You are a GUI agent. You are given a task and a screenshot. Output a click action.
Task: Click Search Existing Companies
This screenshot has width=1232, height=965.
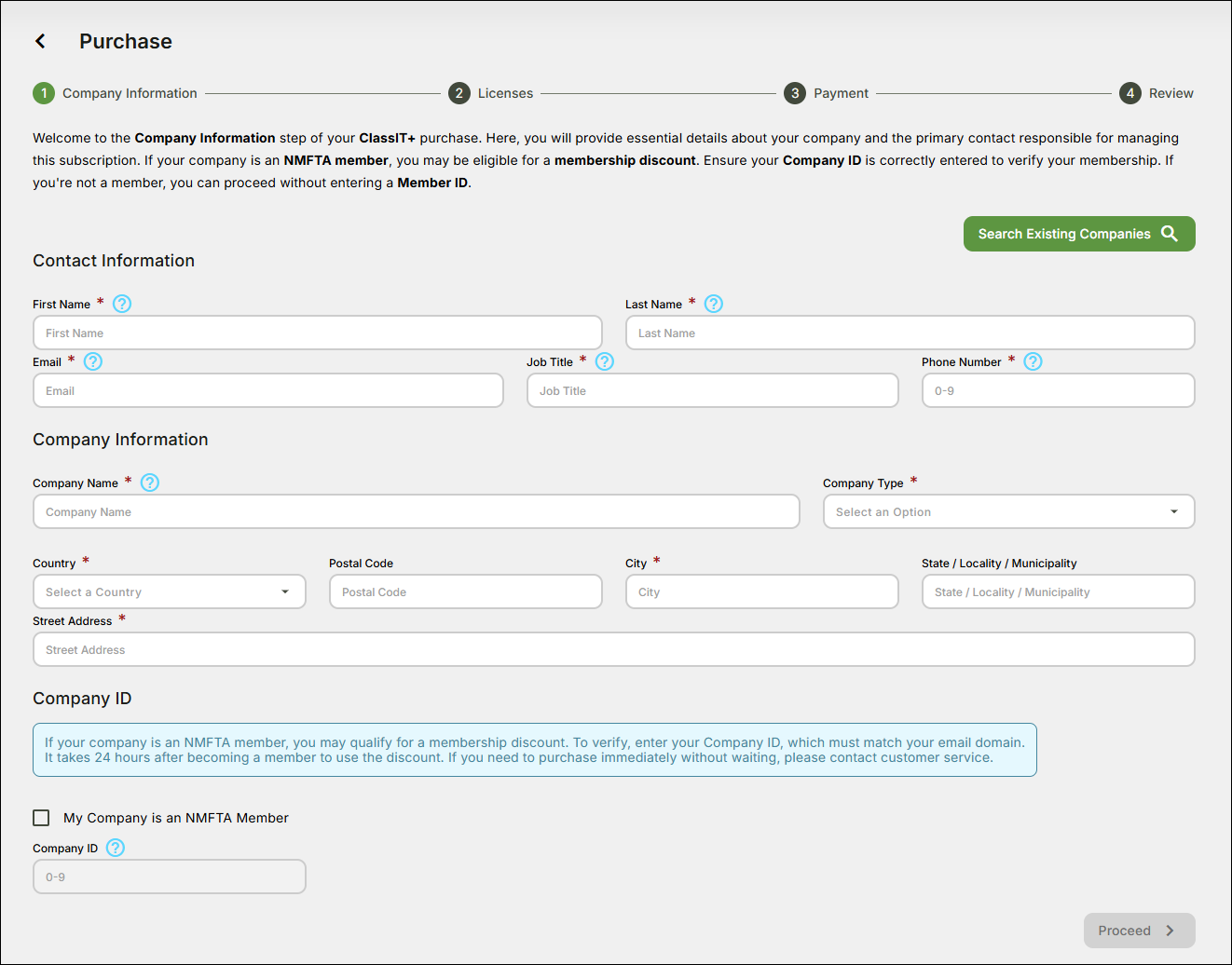click(1064, 234)
